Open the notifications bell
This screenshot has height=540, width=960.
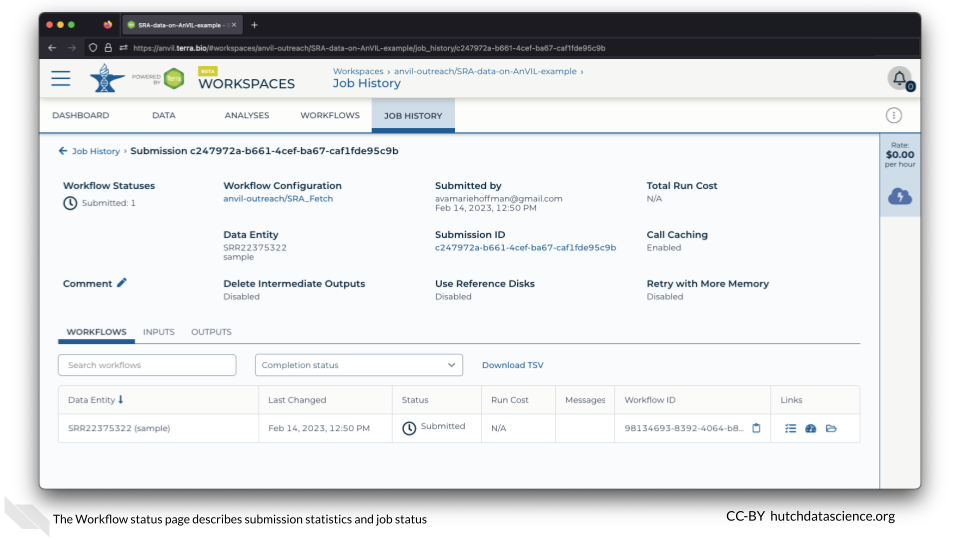pyautogui.click(x=899, y=78)
